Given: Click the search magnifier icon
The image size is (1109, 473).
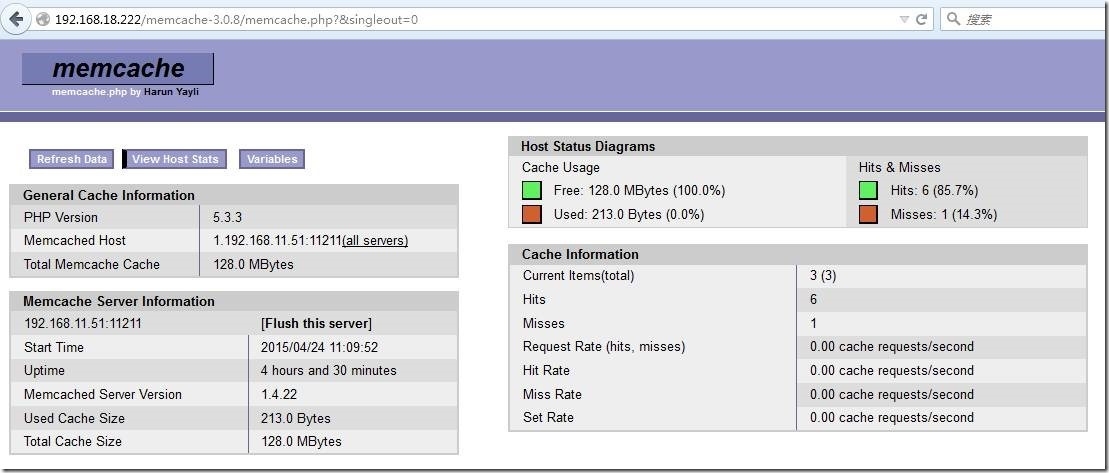Looking at the screenshot, I should (953, 19).
